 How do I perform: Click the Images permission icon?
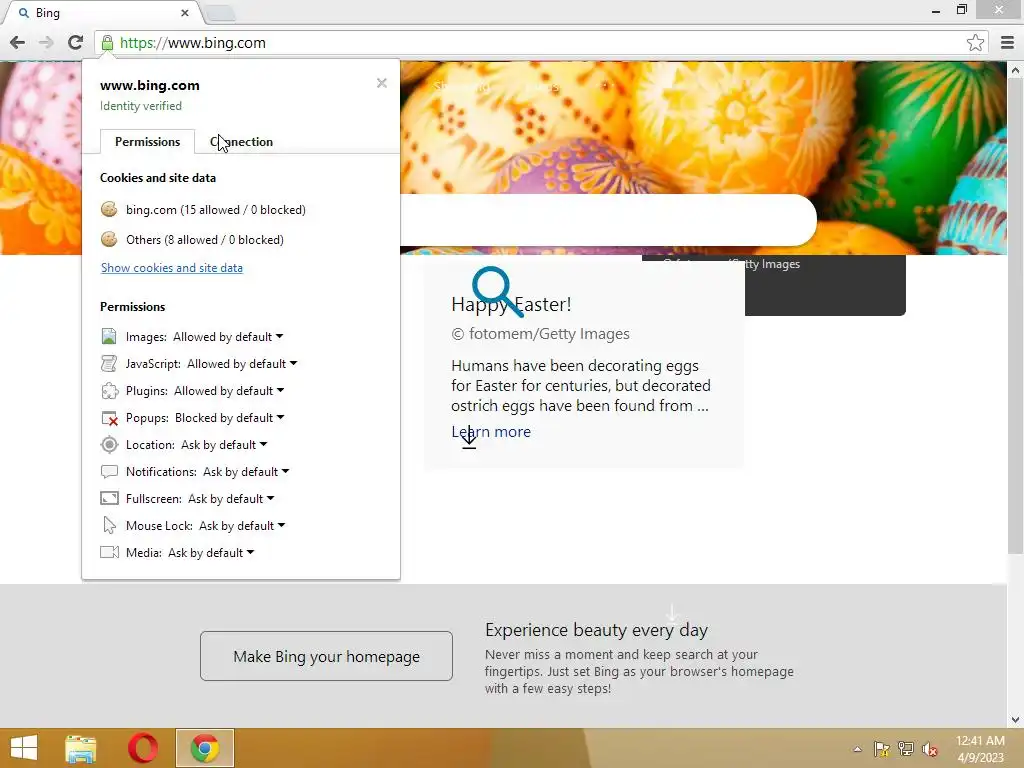point(109,337)
